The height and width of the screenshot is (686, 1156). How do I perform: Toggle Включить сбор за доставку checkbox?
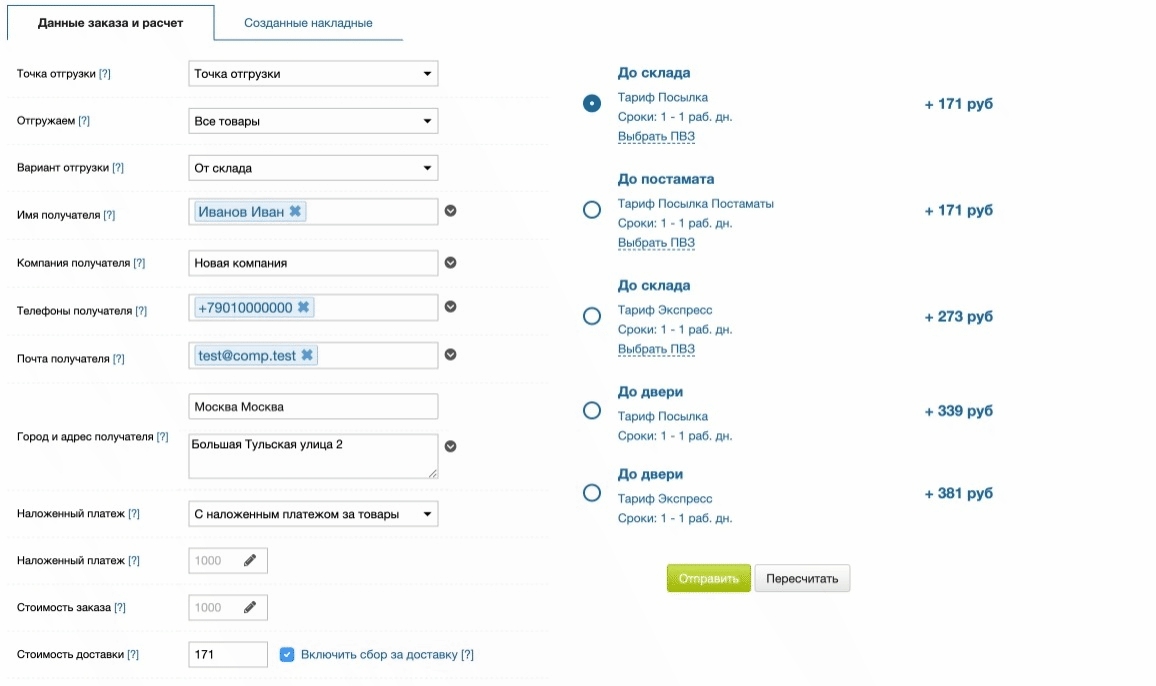click(287, 654)
